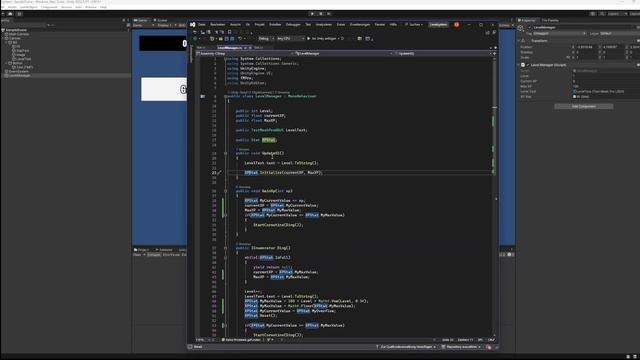The height and width of the screenshot is (360, 640).
Task: Select EventSystem in Unity Hierarchy
Action: click(18, 71)
